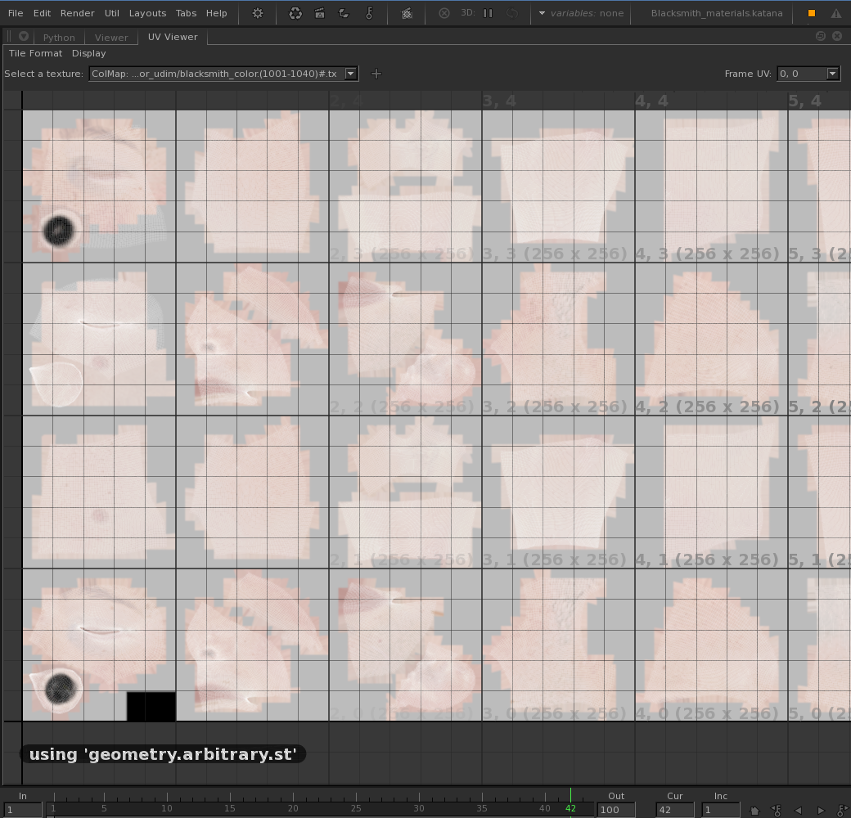851x818 pixels.
Task: Select the render camera icon in the toolbar
Action: 319,13
